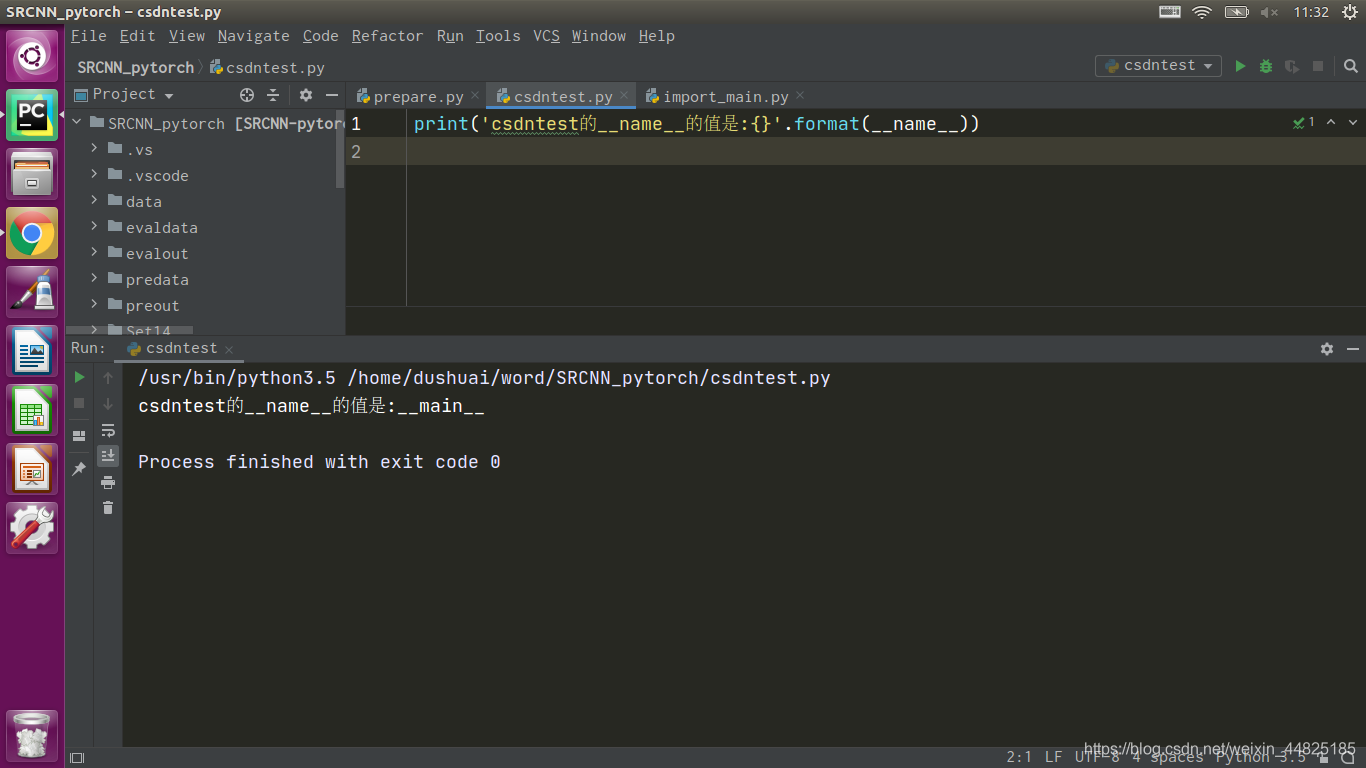Open the /home/dushuai/.../csdntest.py path in the console
The height and width of the screenshot is (768, 1366).
click(589, 378)
